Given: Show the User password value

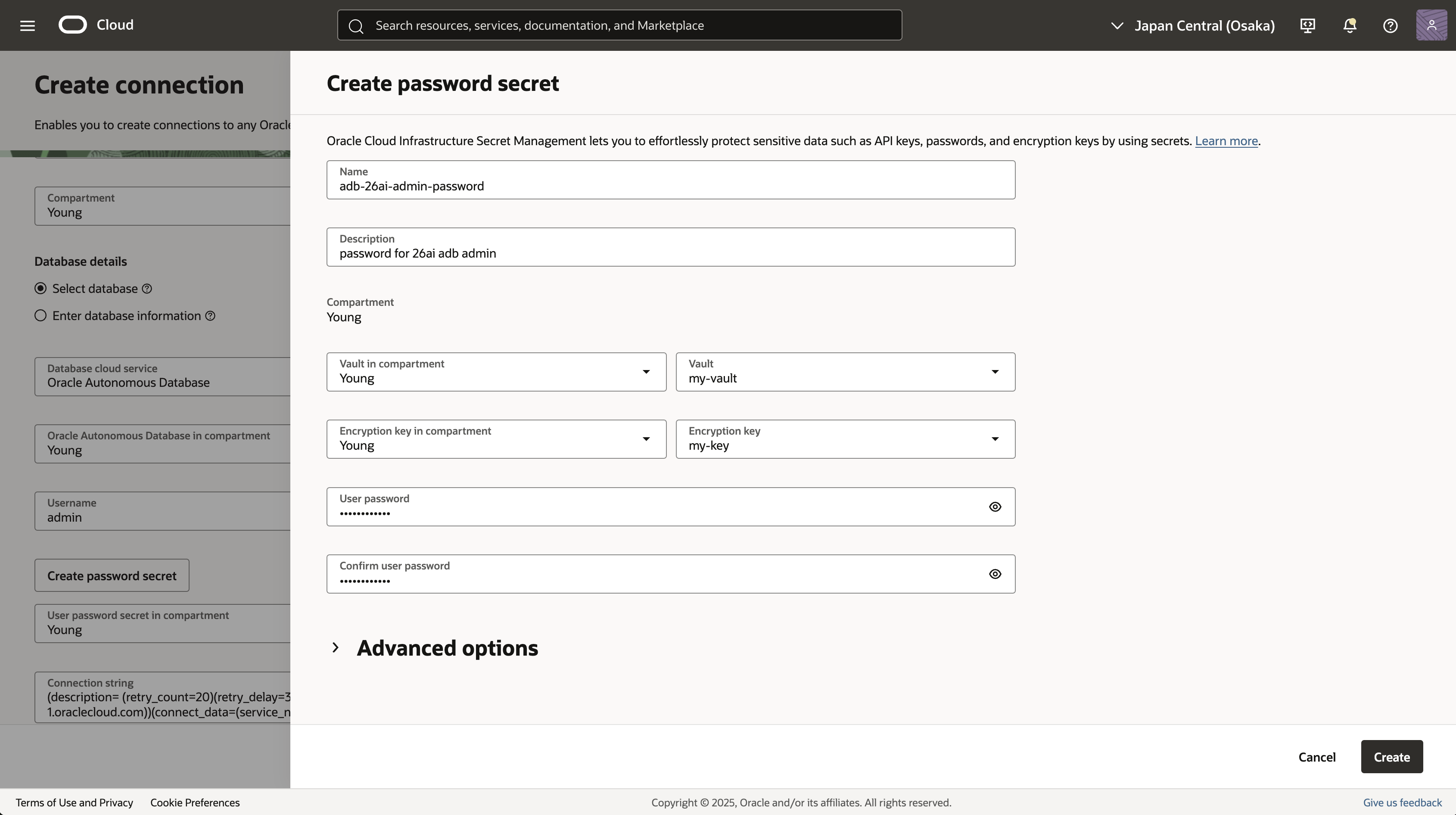Looking at the screenshot, I should (x=995, y=507).
